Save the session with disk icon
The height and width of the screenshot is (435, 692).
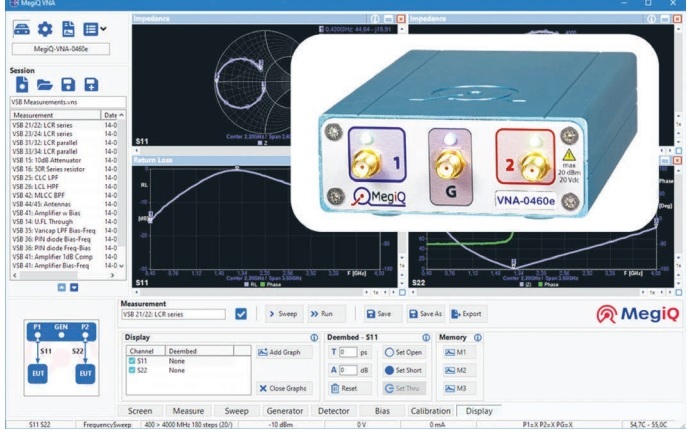click(x=68, y=84)
